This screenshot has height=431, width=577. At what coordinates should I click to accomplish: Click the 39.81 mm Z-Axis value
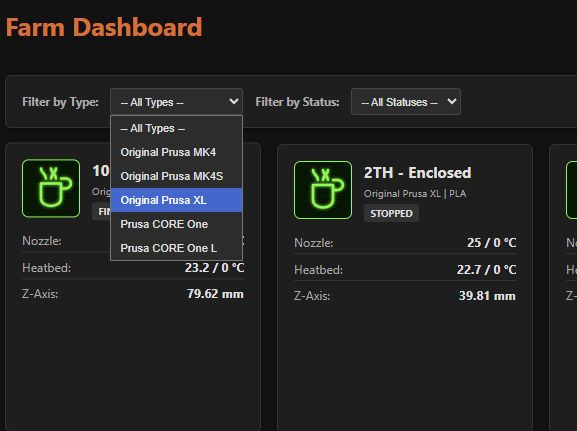(x=487, y=296)
